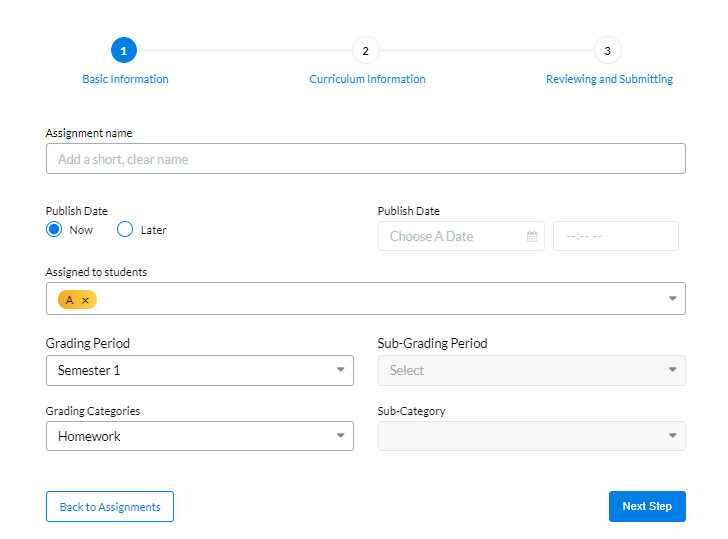Go to Reviewing and Submitting step
728x539 pixels.
point(609,79)
